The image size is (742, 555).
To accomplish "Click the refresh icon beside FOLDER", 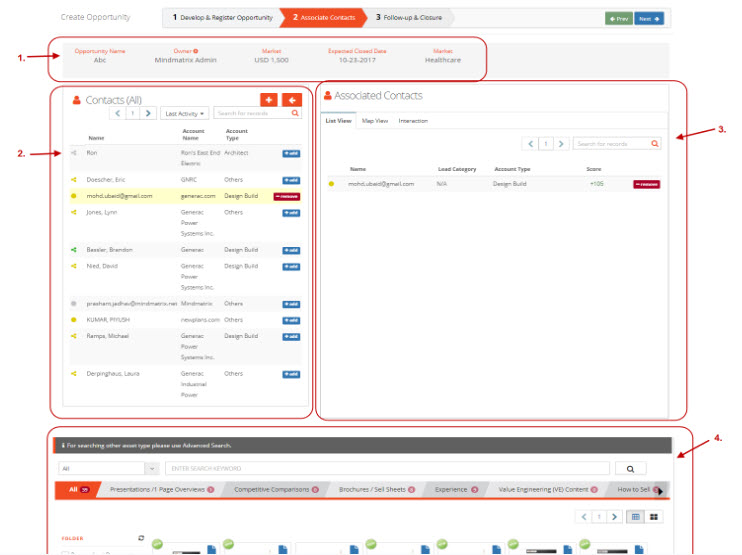I will pyautogui.click(x=141, y=538).
